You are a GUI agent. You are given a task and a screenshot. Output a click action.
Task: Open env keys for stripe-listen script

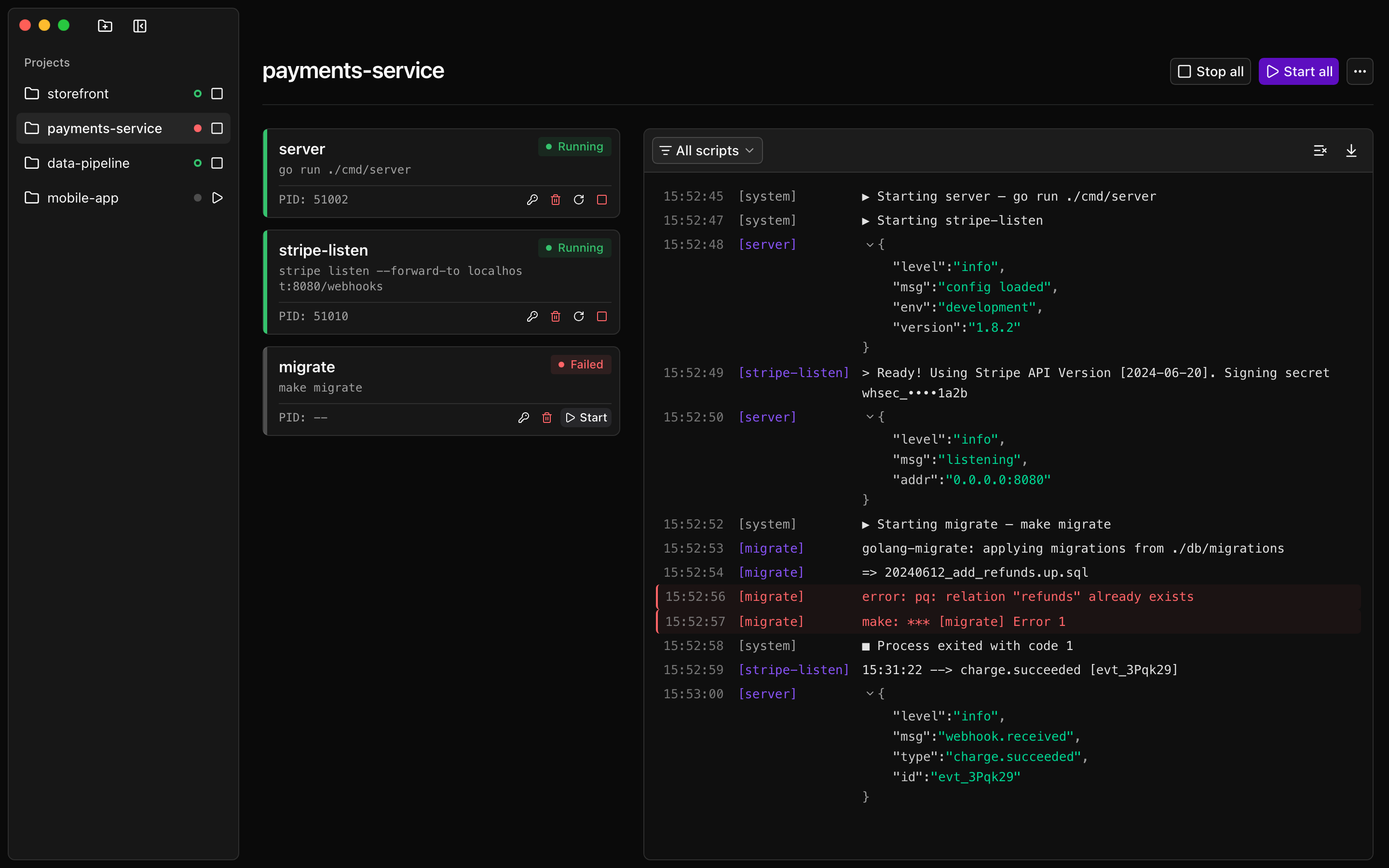(x=532, y=316)
